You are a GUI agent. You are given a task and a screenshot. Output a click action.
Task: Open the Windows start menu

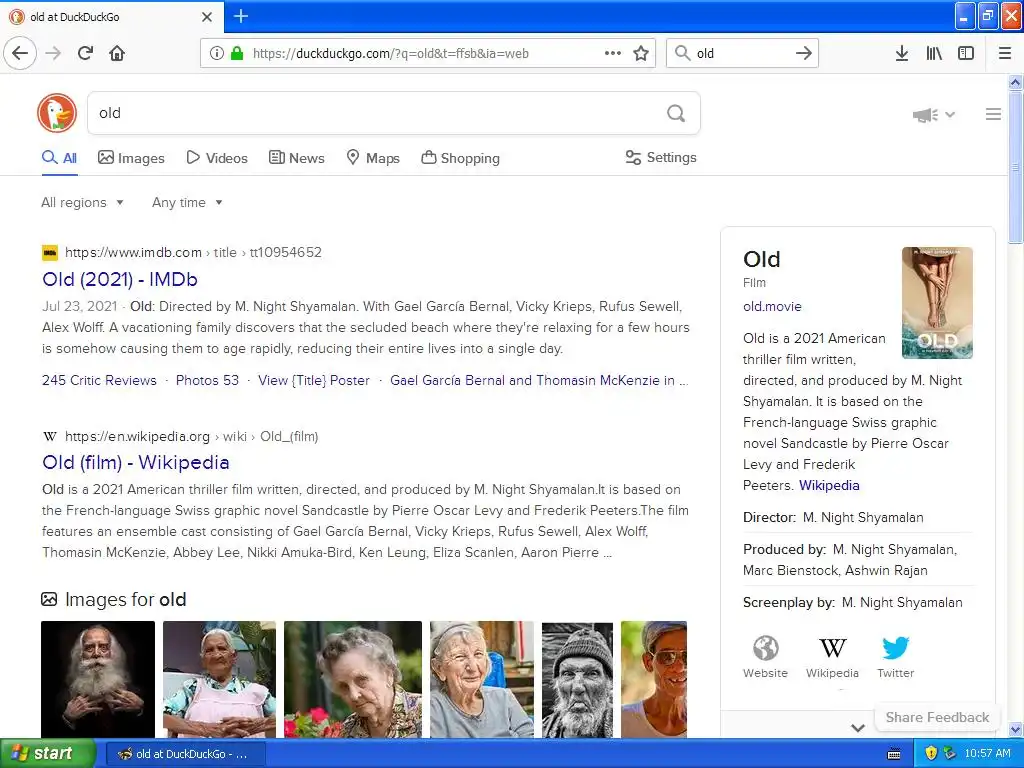(48, 754)
